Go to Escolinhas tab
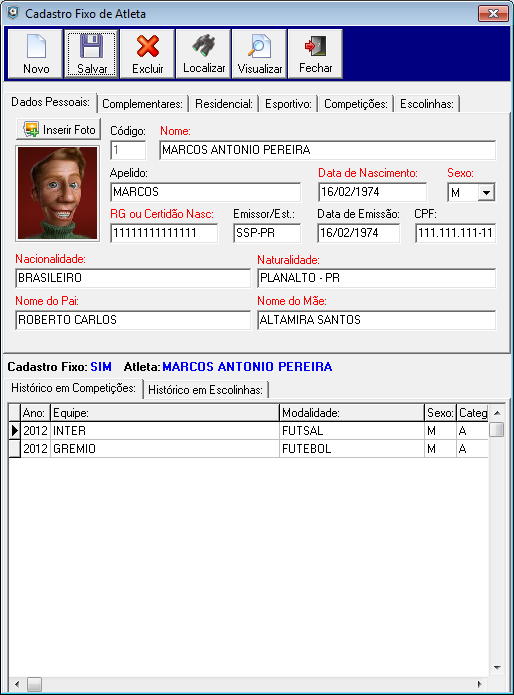The width and height of the screenshot is (514, 695). point(427,104)
